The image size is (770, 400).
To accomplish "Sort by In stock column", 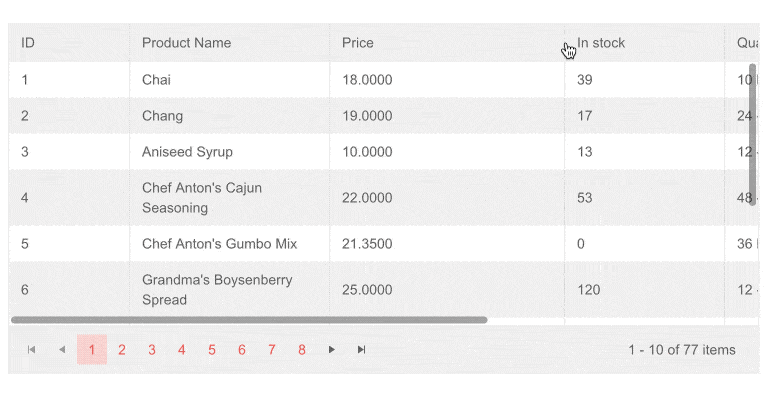I will [601, 43].
